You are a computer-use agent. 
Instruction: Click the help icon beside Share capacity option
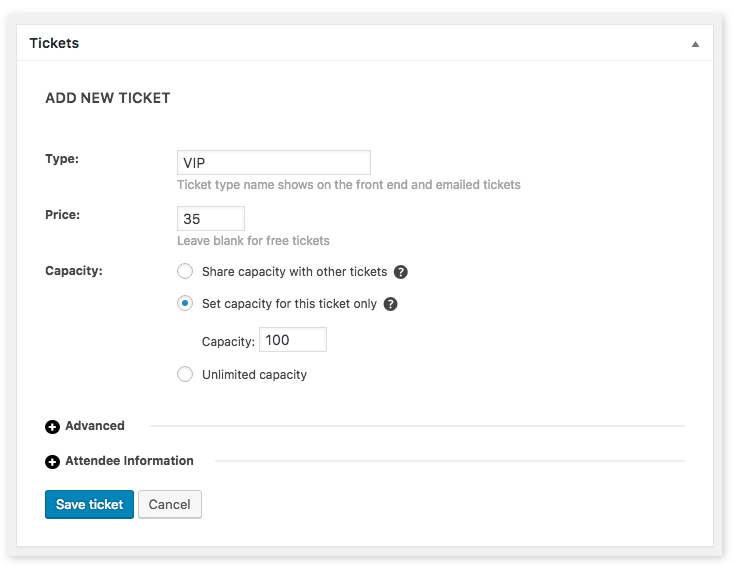pyautogui.click(x=400, y=272)
